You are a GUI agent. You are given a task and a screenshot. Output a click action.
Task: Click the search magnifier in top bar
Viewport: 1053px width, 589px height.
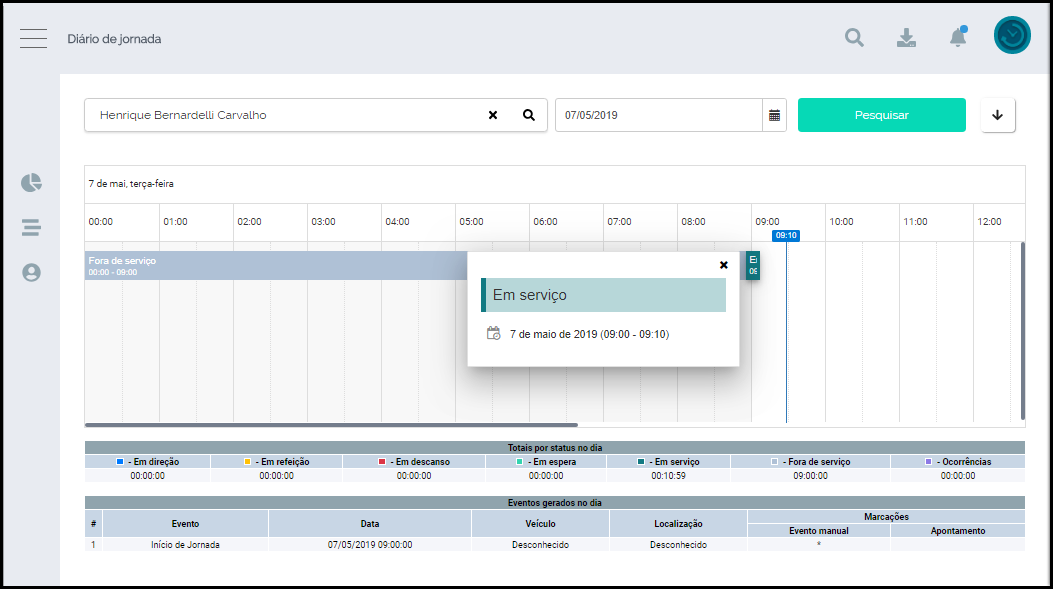[x=854, y=38]
